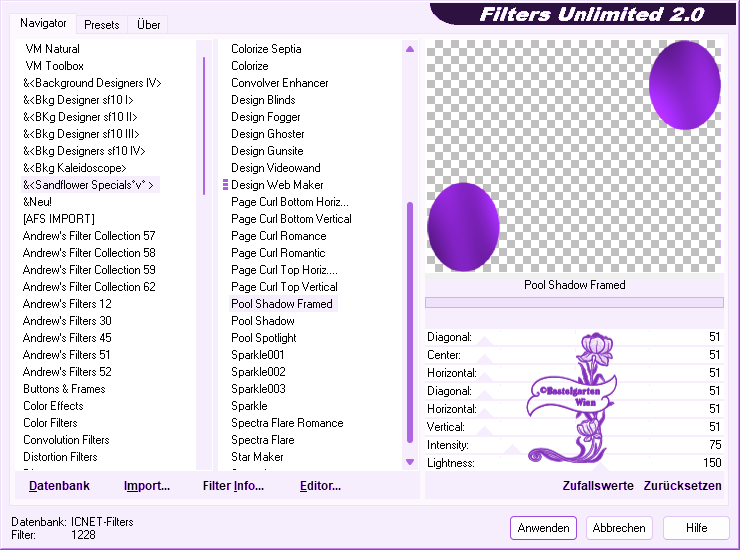Click the Abbrechen button
The width and height of the screenshot is (740, 550).
pos(619,528)
